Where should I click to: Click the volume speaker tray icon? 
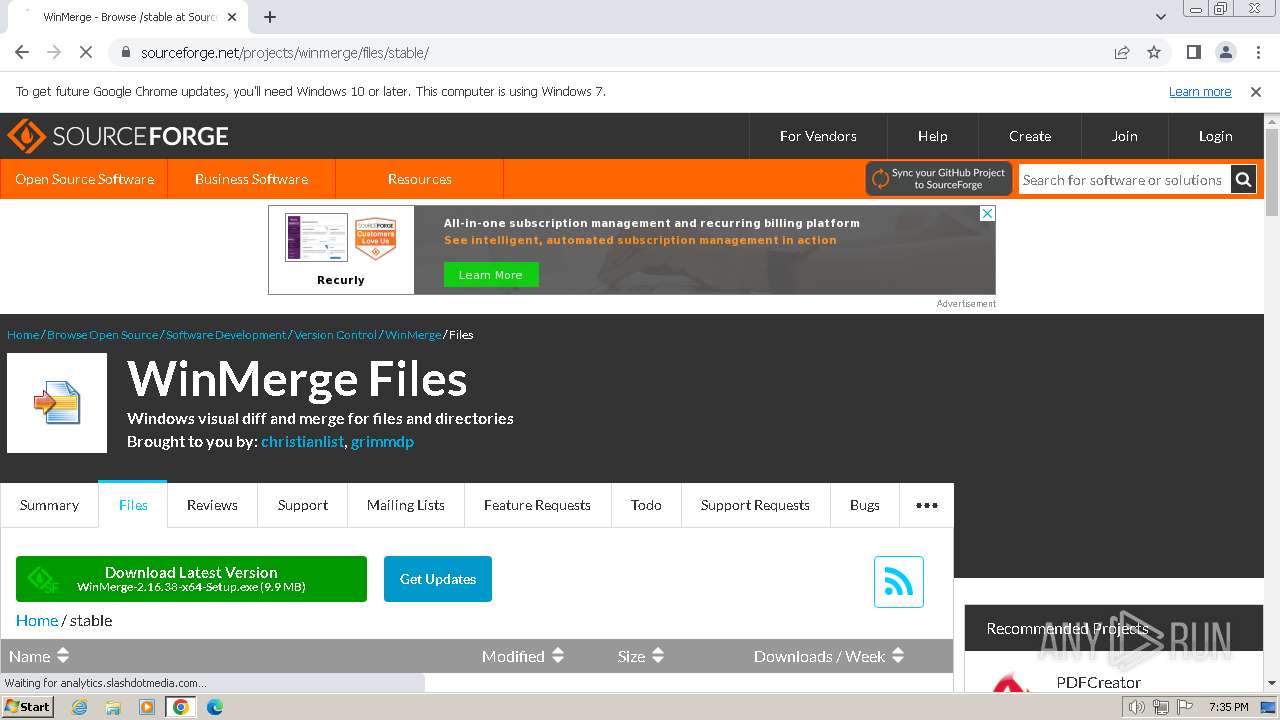[x=1137, y=707]
